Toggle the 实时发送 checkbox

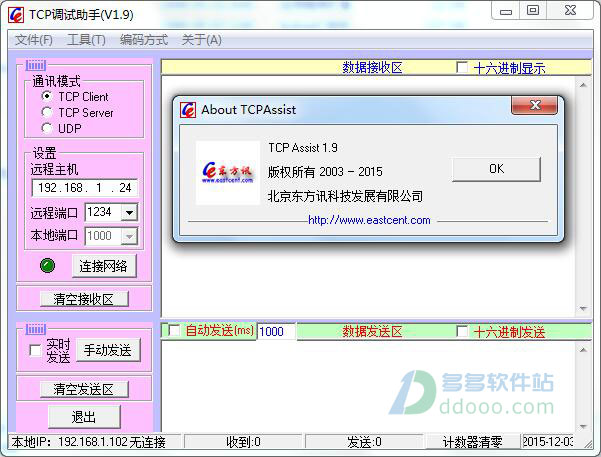[35, 350]
